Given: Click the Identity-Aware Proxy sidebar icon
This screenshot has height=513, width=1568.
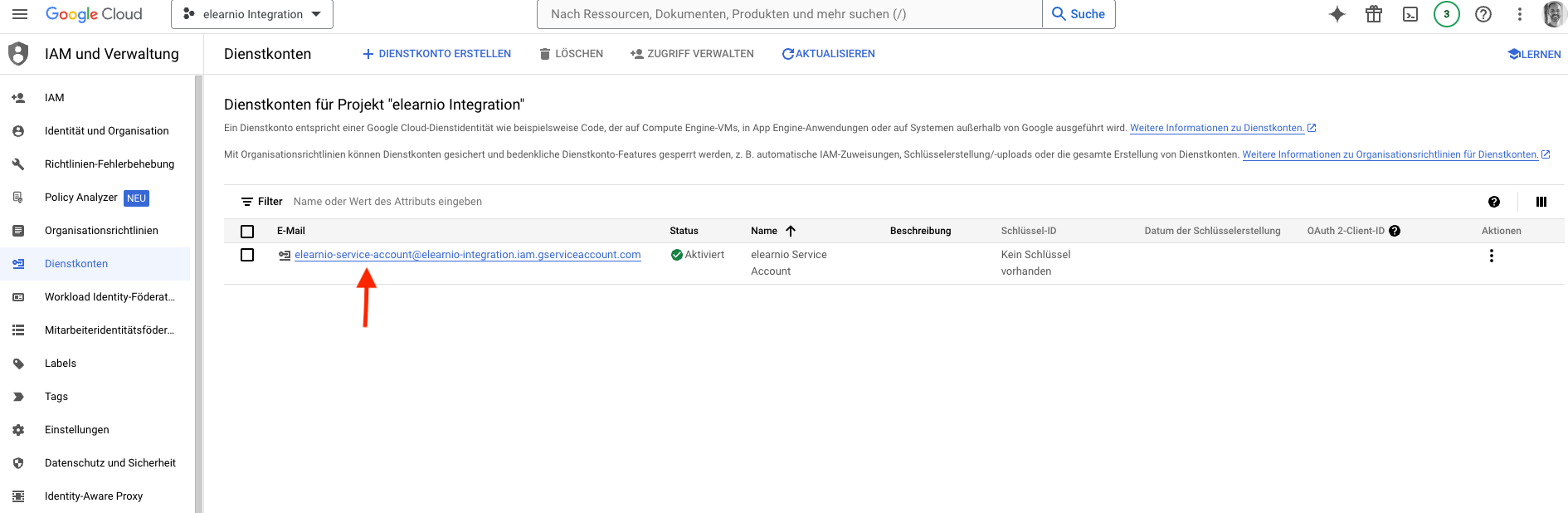Looking at the screenshot, I should tap(18, 496).
